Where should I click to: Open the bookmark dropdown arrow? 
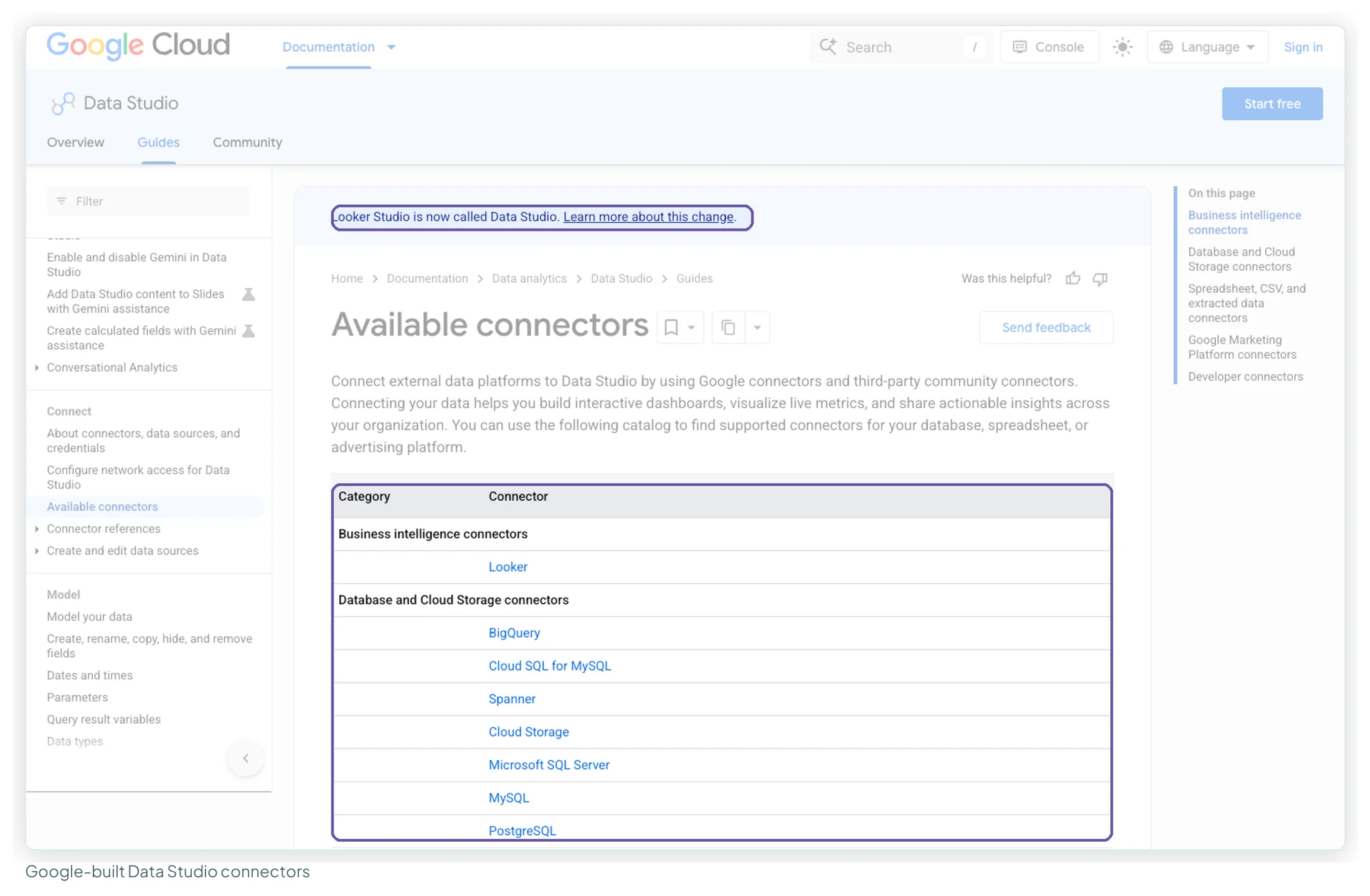click(x=691, y=328)
